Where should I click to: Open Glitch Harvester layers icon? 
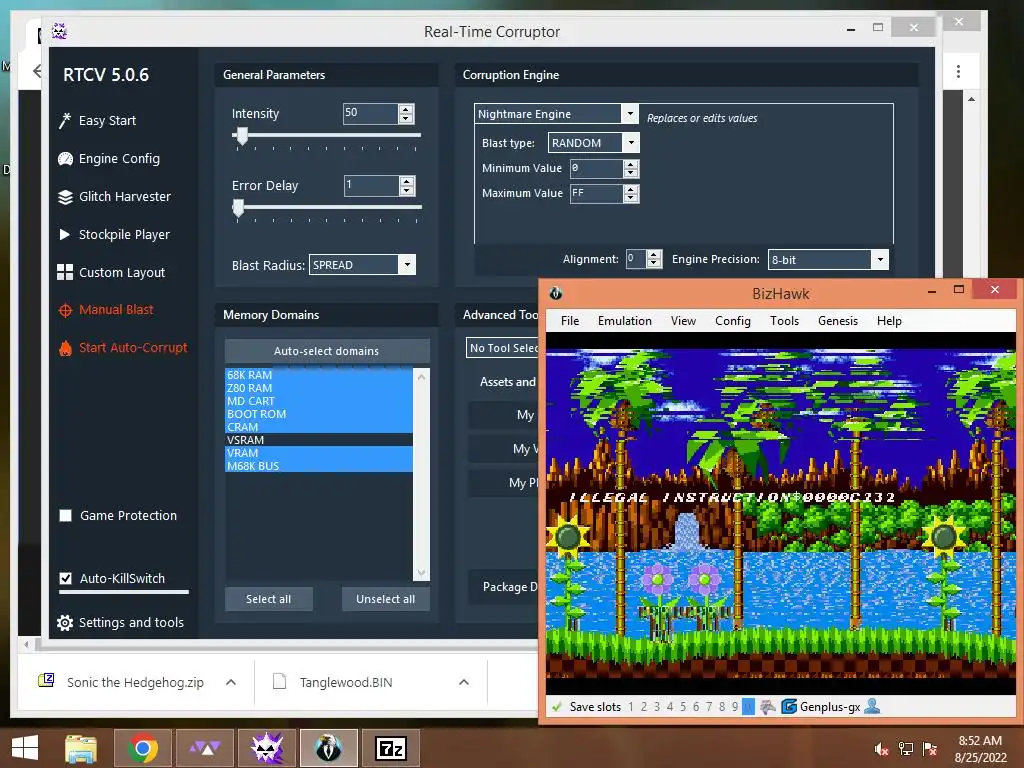coord(65,197)
